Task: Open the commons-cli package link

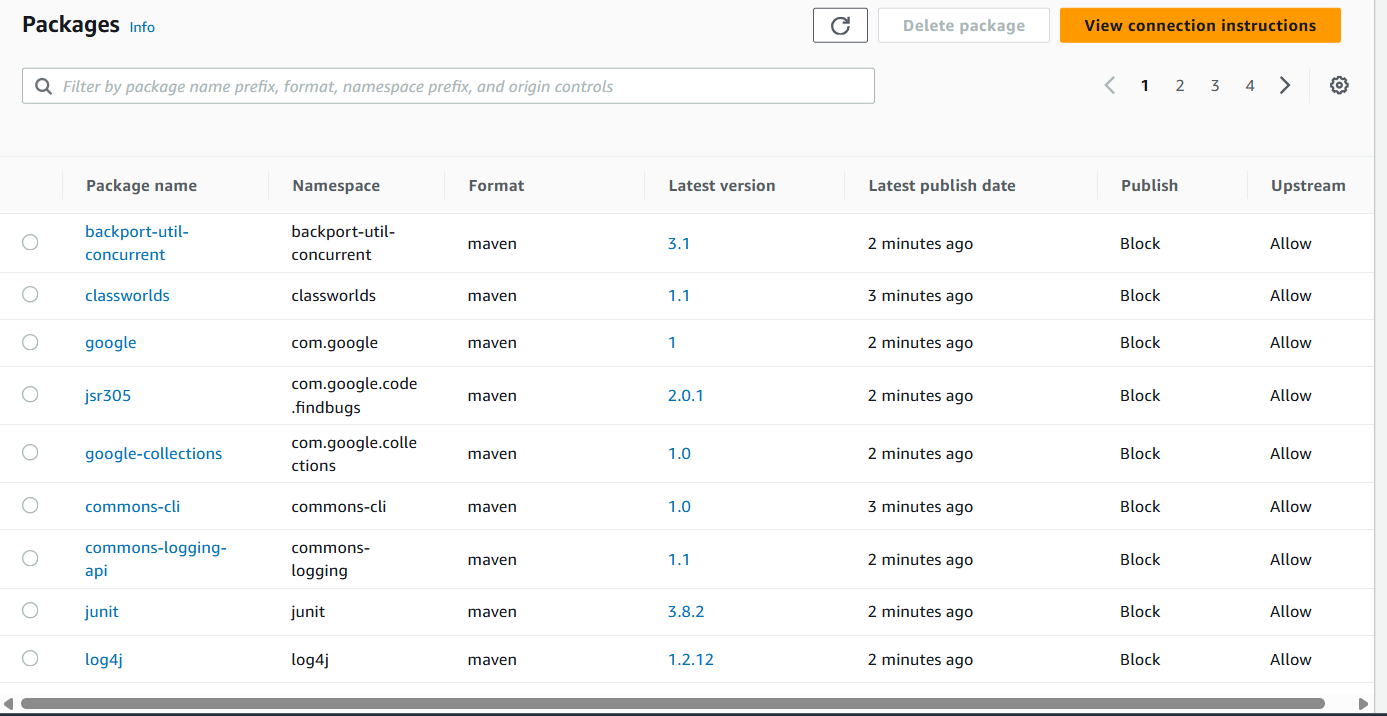Action: (132, 507)
